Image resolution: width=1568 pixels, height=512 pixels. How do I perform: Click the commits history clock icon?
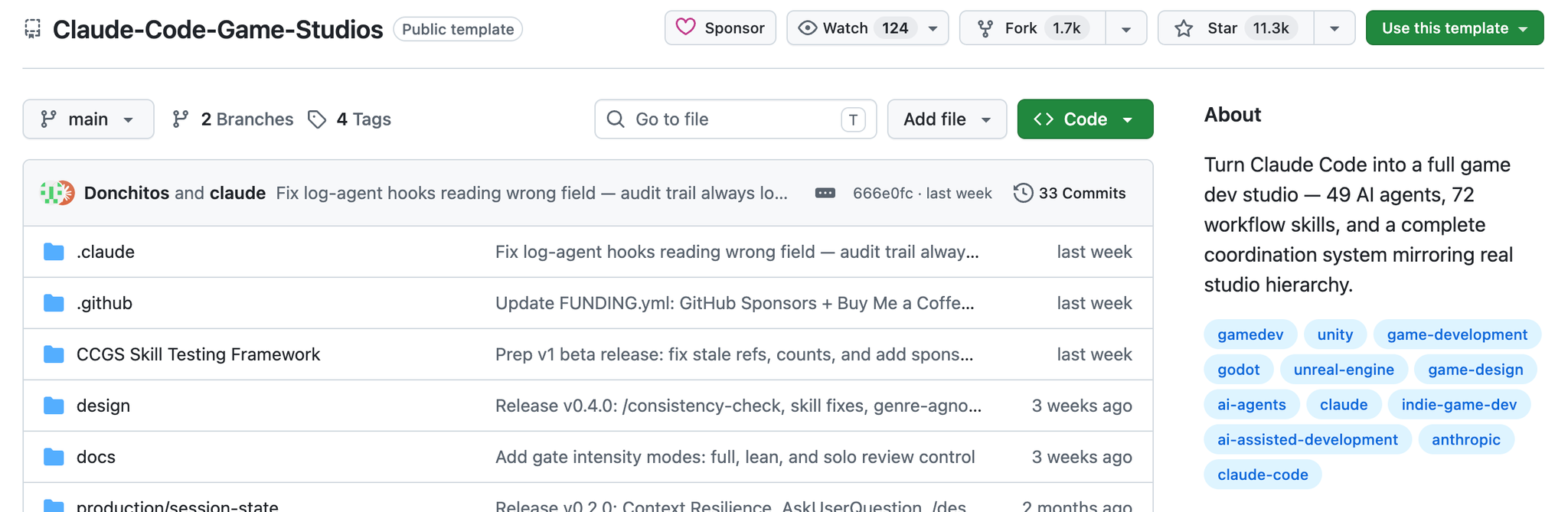point(1023,193)
